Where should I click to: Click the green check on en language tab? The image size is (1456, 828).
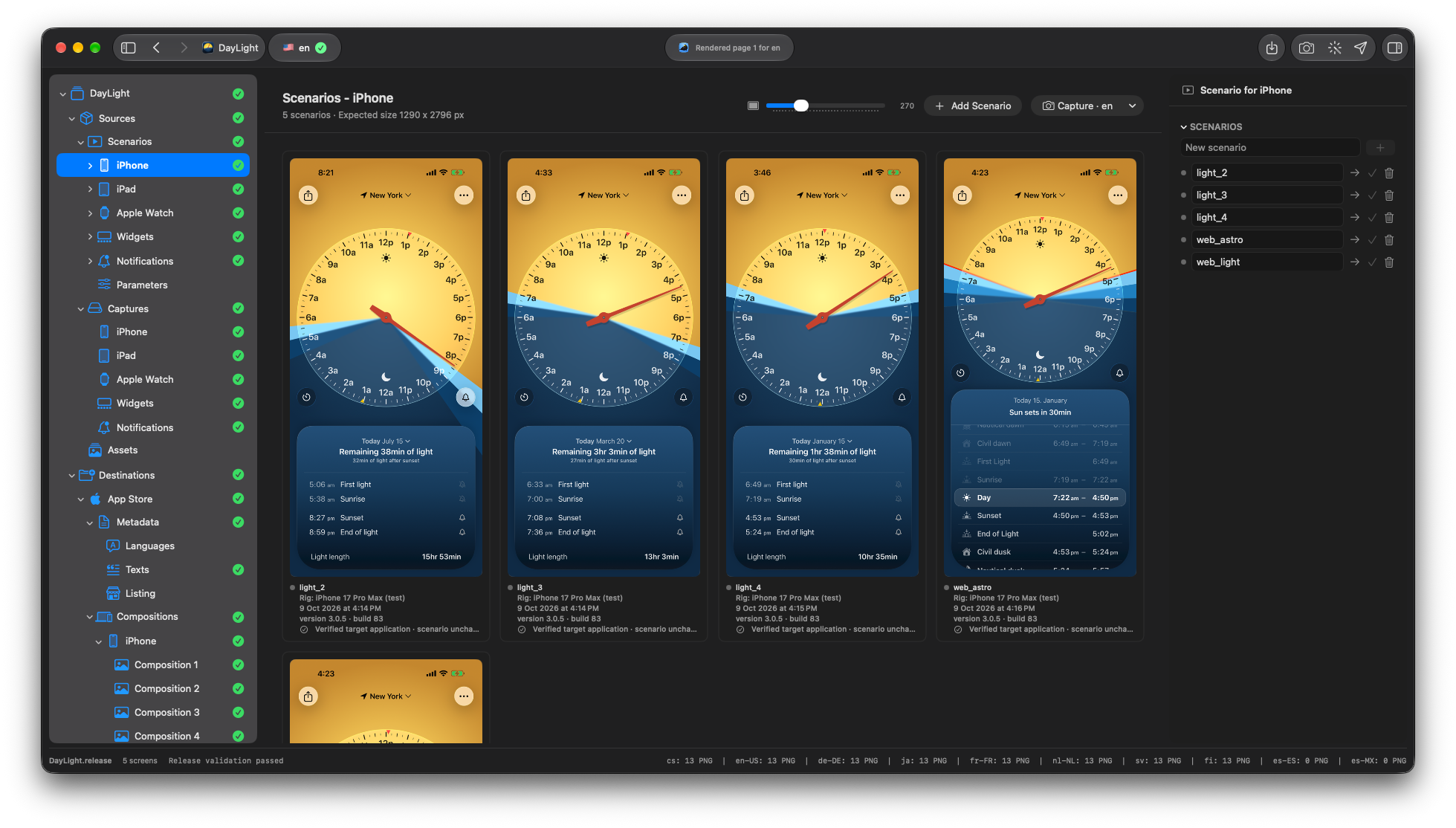coord(321,48)
